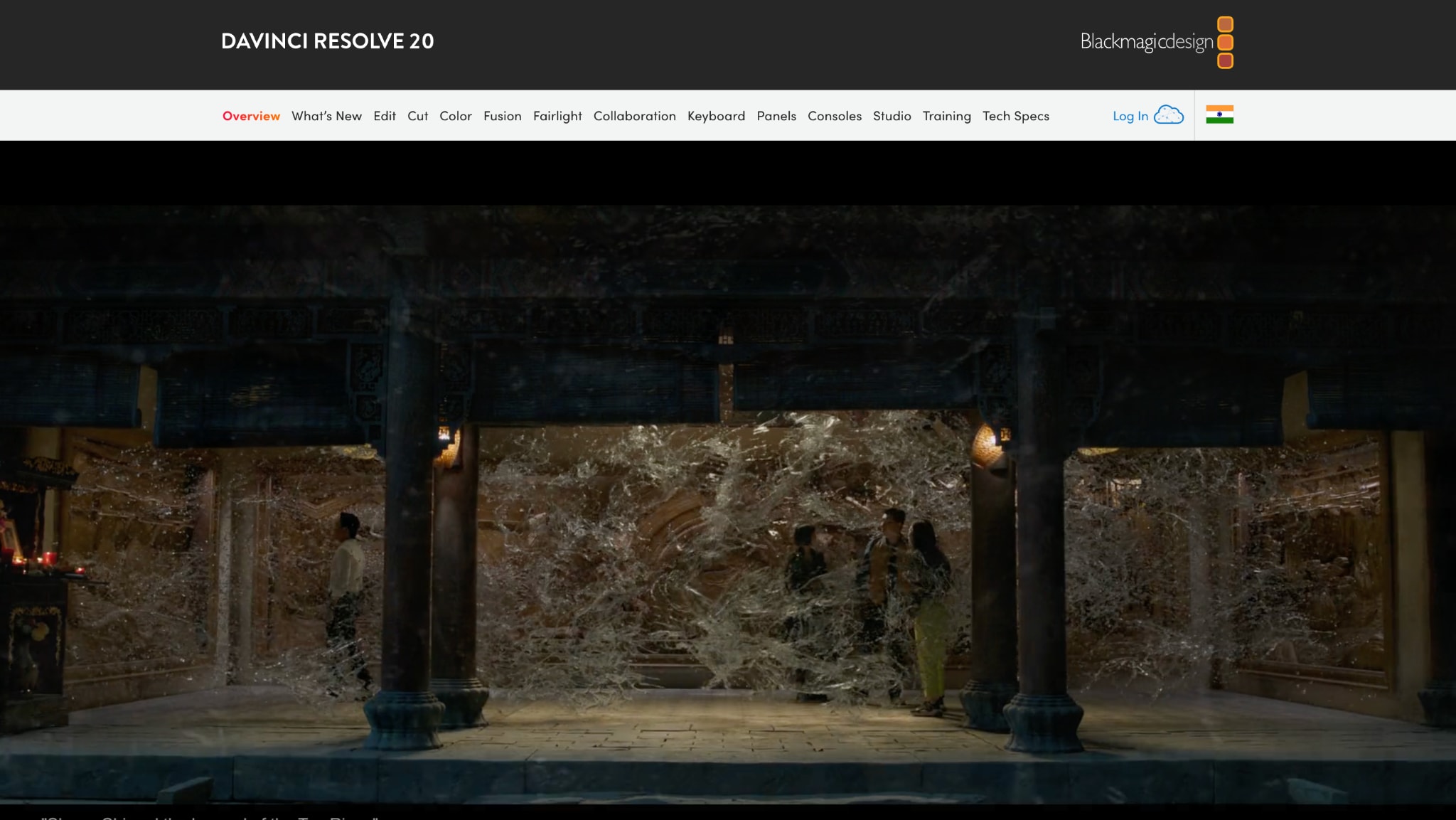1456x820 pixels.
Task: View the Studio section
Action: tap(892, 116)
